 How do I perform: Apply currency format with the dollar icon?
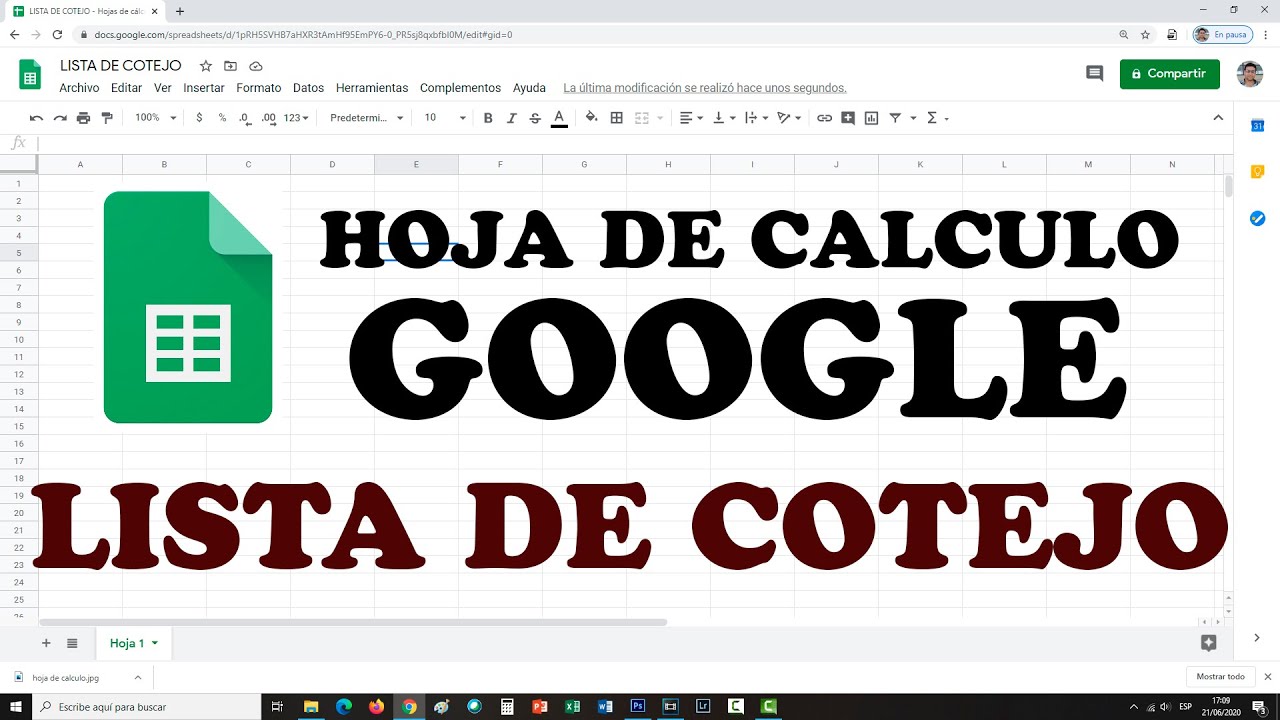199,118
